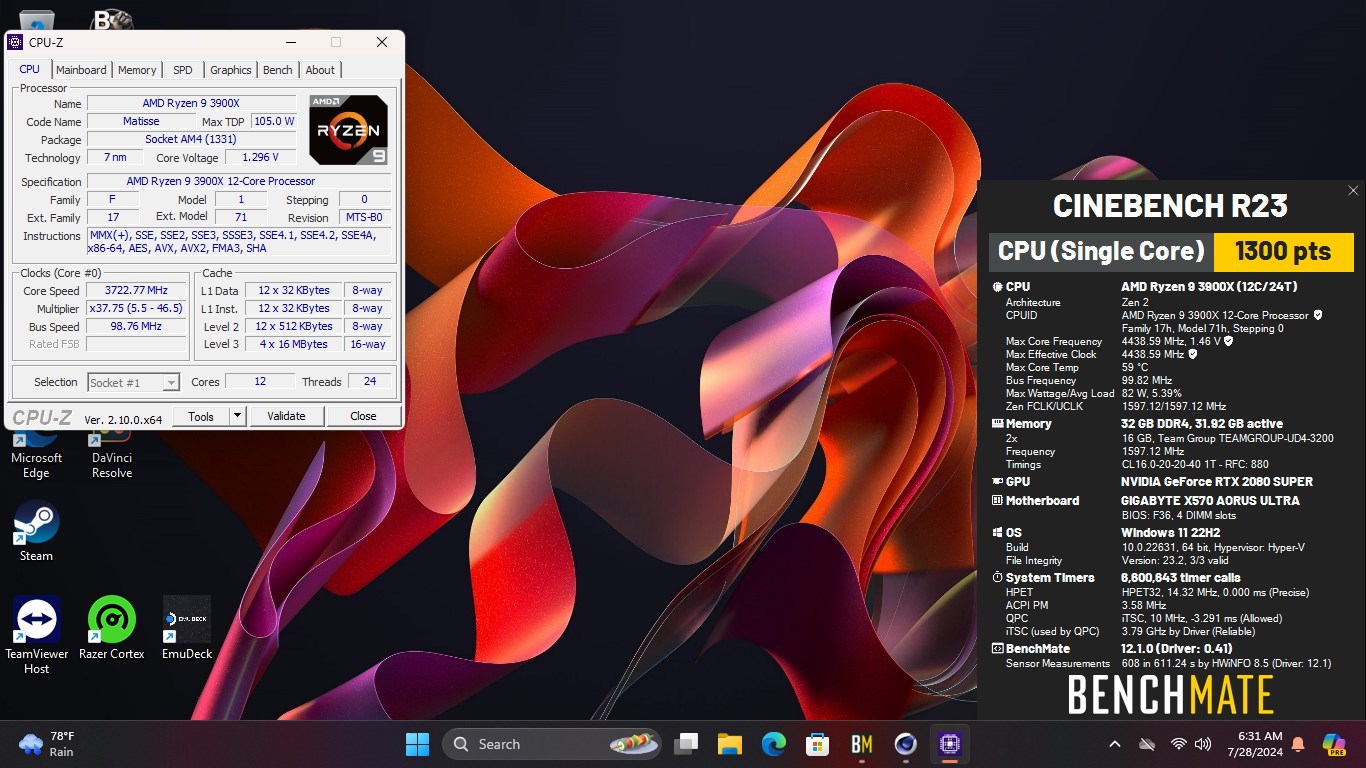Open Wi-Fi network settings tray icon
The height and width of the screenshot is (768, 1366).
point(1179,744)
